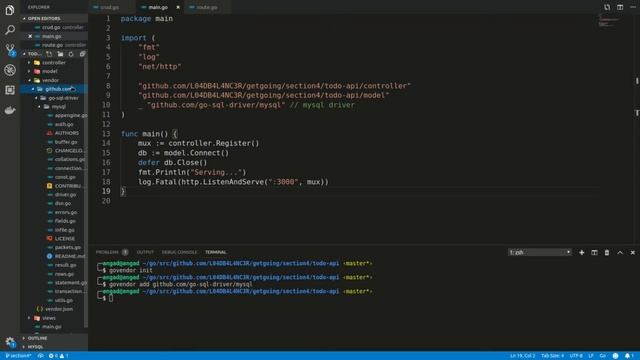
Task: Collapse the vendor folder
Action: pyautogui.click(x=50, y=80)
